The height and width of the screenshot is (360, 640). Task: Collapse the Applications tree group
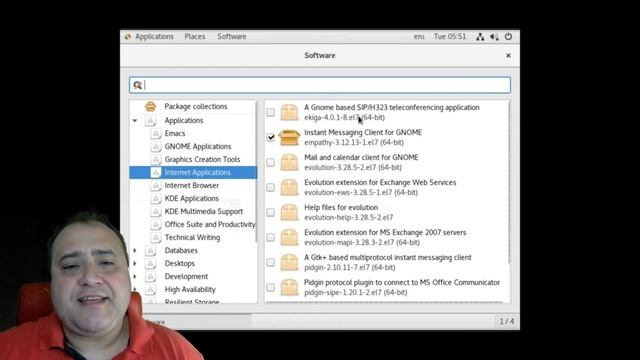coord(135,120)
